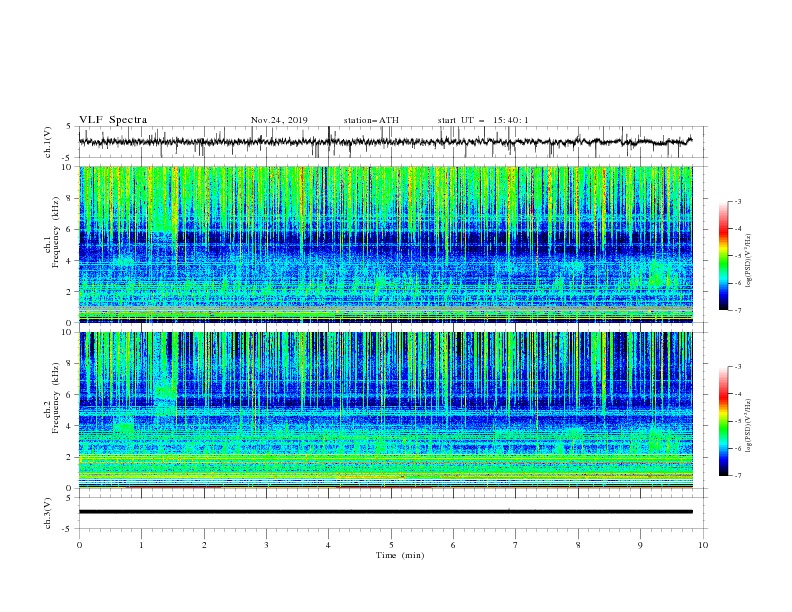
Task: Click the lower color bar's log(PSD) label
Action: point(748,426)
